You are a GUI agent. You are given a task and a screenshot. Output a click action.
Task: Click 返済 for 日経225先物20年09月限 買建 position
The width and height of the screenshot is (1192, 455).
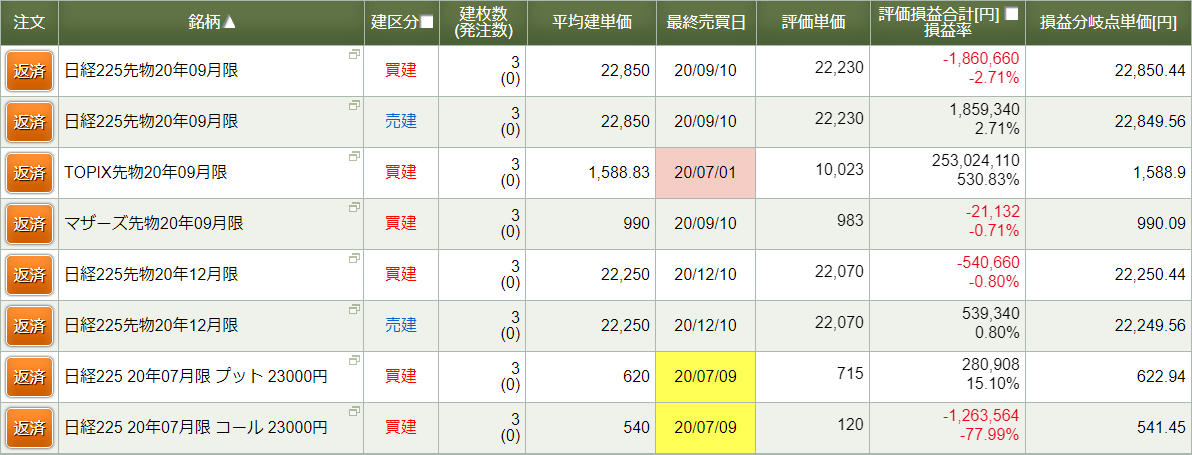(29, 70)
